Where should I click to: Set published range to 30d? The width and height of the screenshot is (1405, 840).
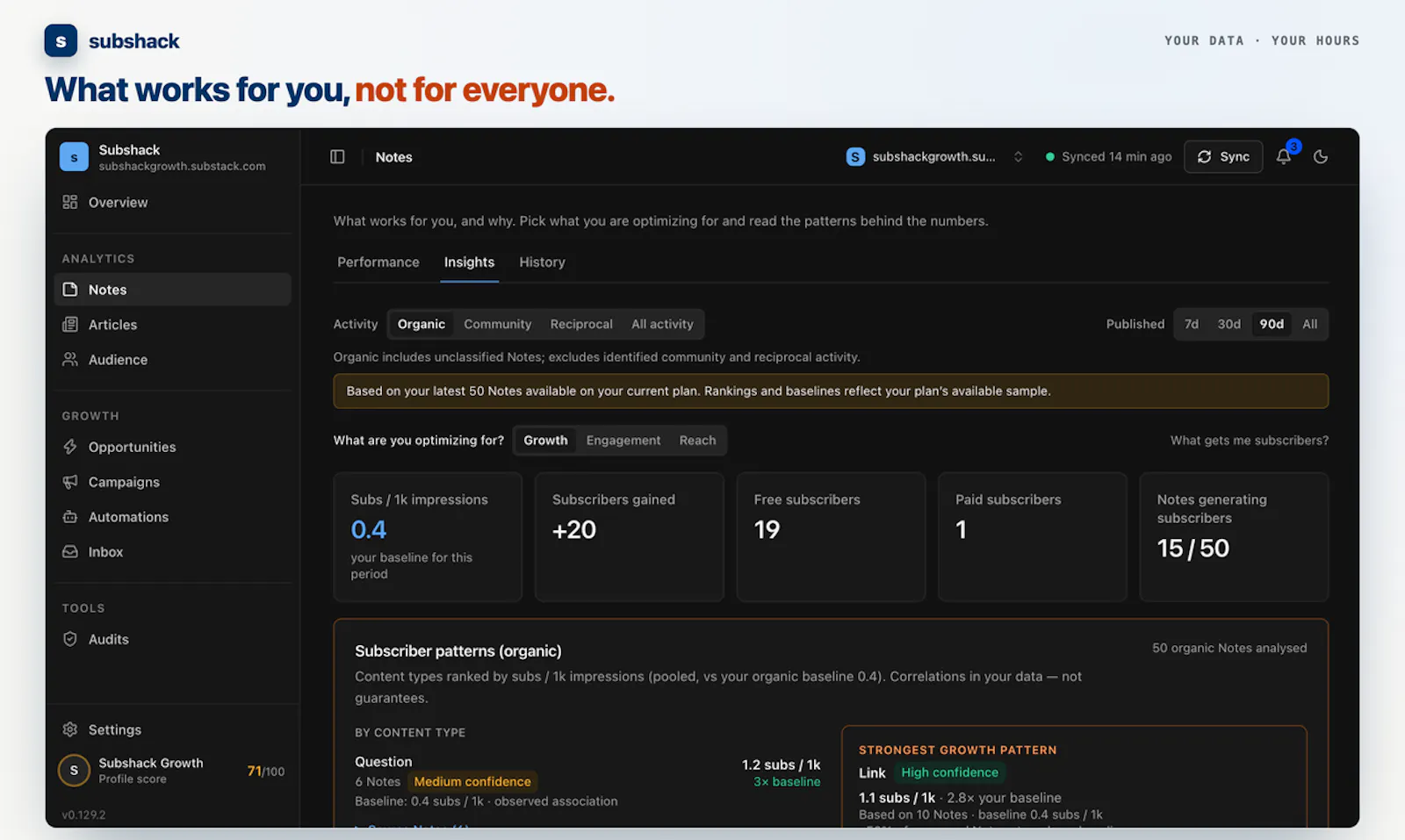click(1228, 324)
